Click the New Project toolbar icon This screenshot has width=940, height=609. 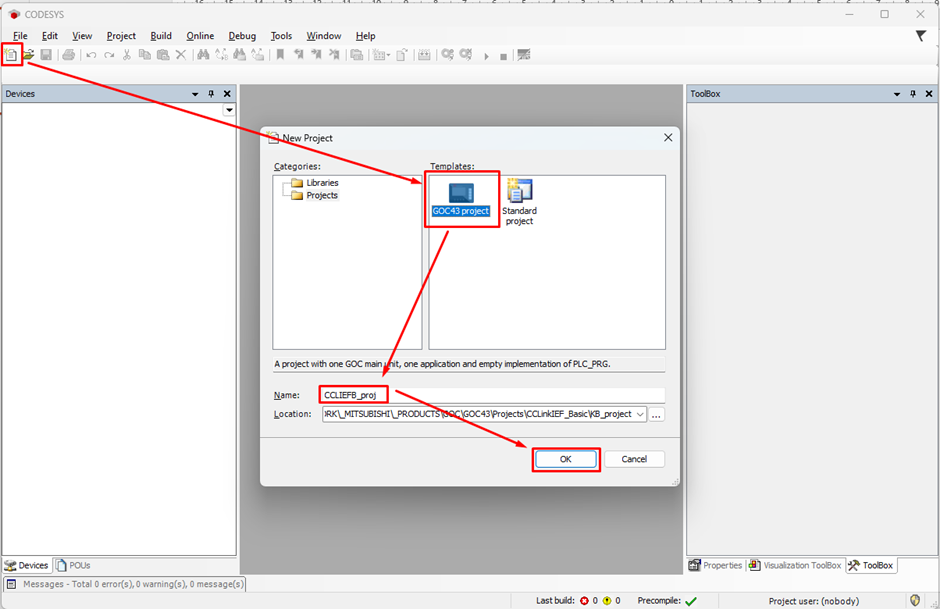tap(11, 55)
